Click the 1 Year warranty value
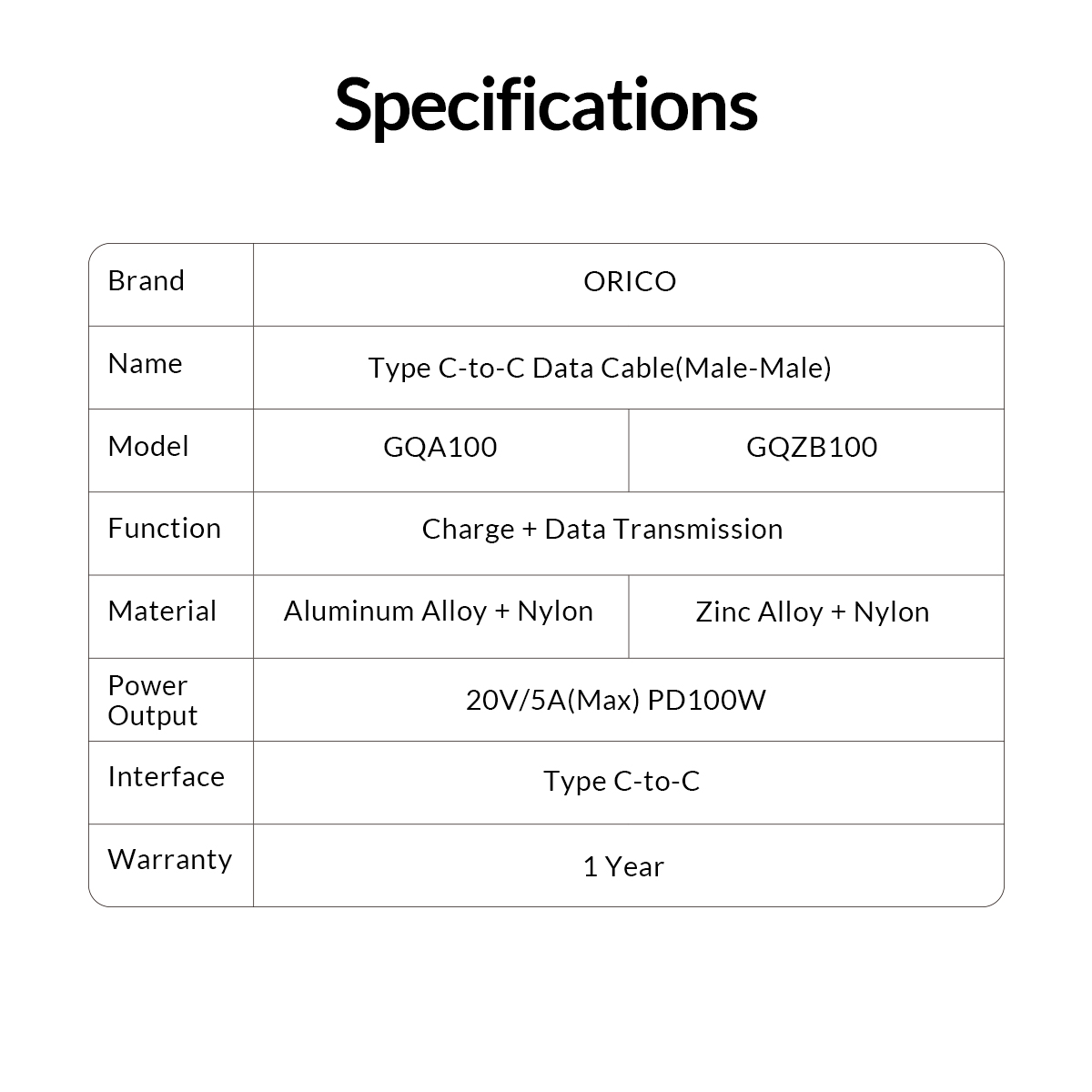This screenshot has height=1092, width=1092. coord(623,866)
